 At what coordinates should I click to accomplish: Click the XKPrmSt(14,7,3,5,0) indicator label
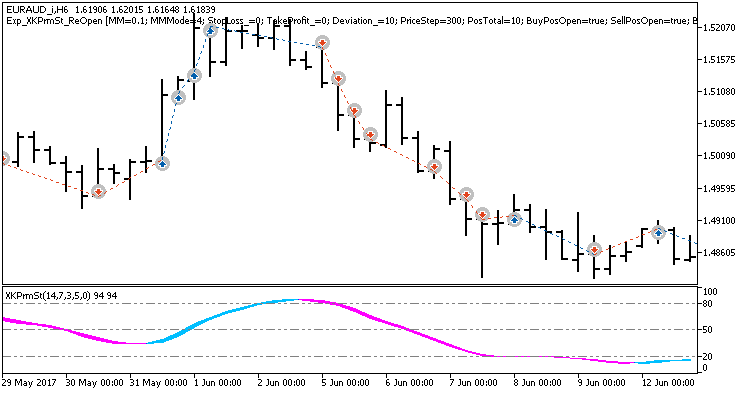click(61, 296)
